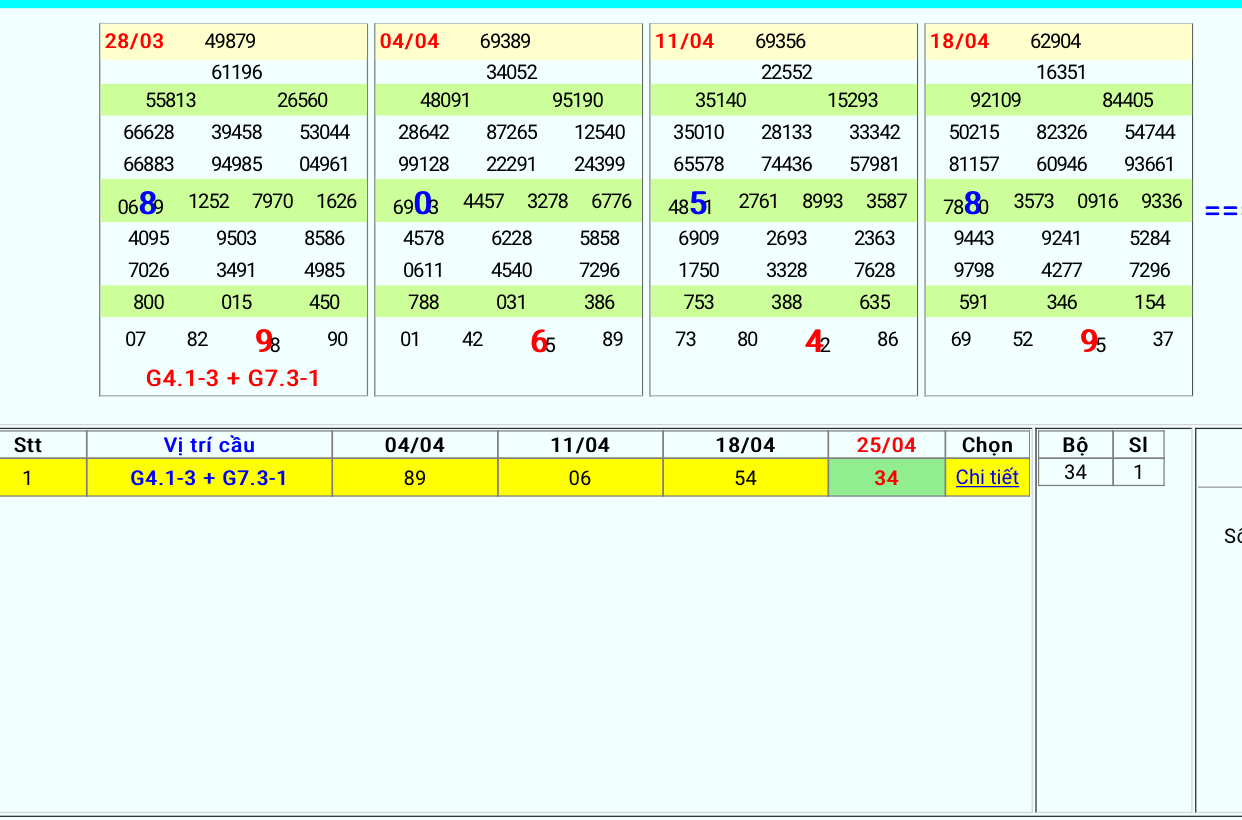Click the Stt column header
This screenshot has height=820, width=1242.
coord(28,445)
